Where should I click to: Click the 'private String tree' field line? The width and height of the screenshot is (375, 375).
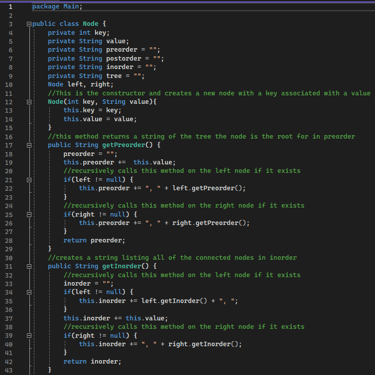96,76
